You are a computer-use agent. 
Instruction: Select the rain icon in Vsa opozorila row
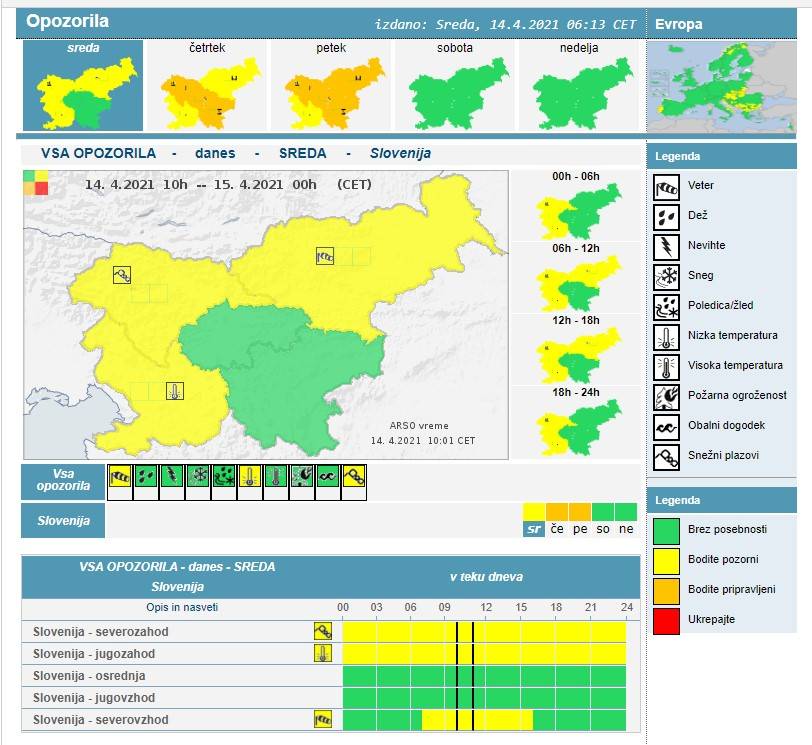(146, 478)
